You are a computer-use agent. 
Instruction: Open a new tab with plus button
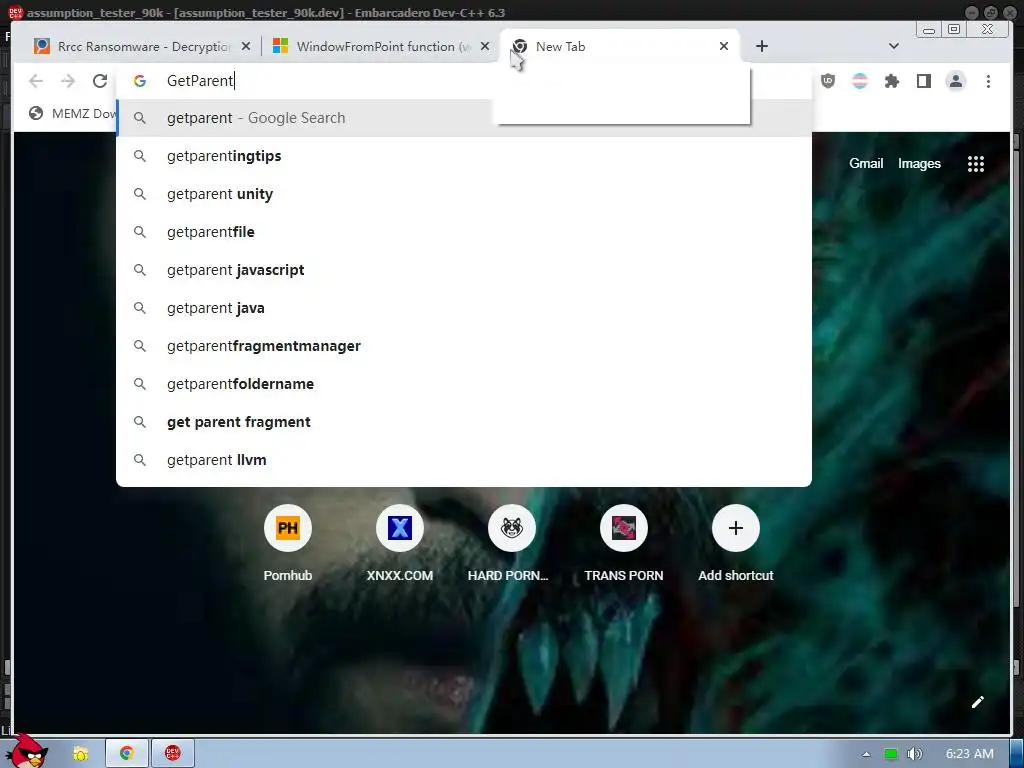(x=761, y=46)
